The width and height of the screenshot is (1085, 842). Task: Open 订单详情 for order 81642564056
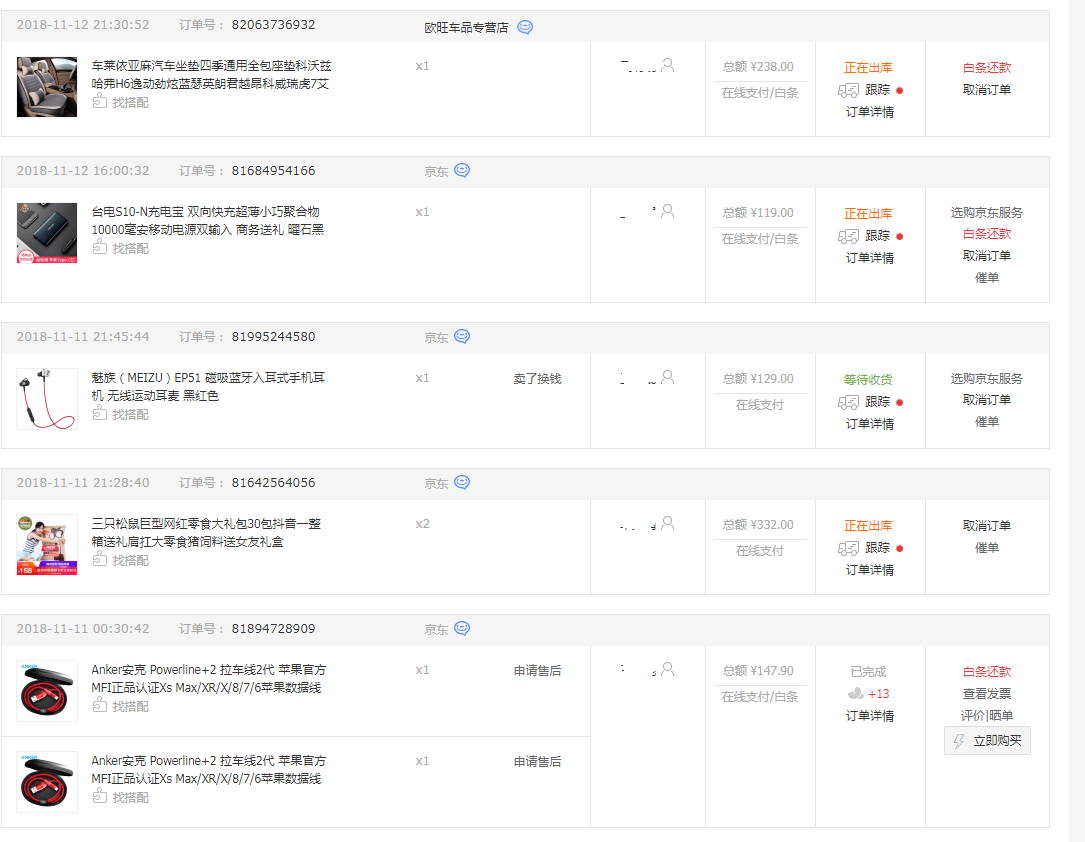870,570
